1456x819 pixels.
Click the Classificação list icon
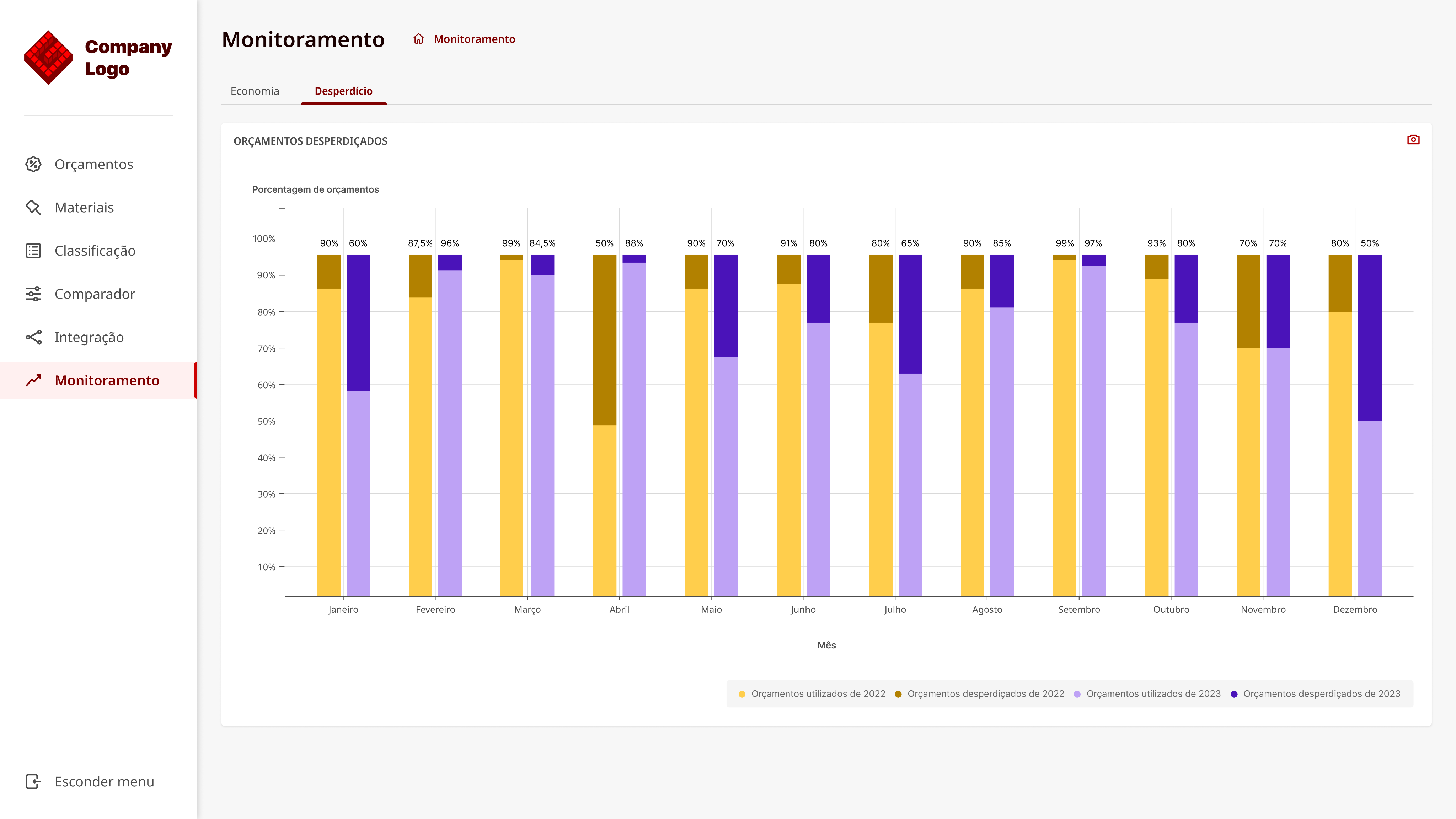33,250
